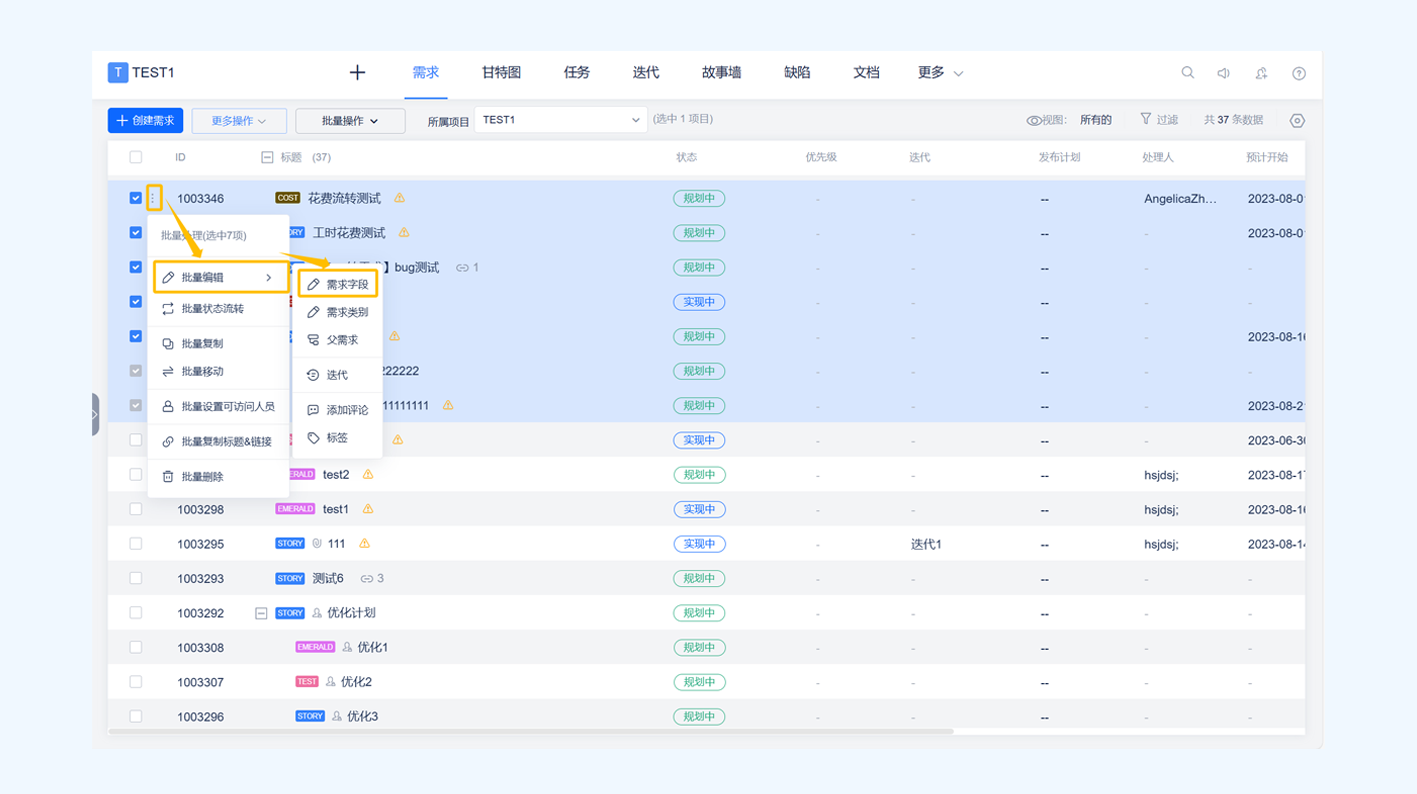Open the notification bell icon
This screenshot has width=1417, height=794.
click(x=1261, y=73)
